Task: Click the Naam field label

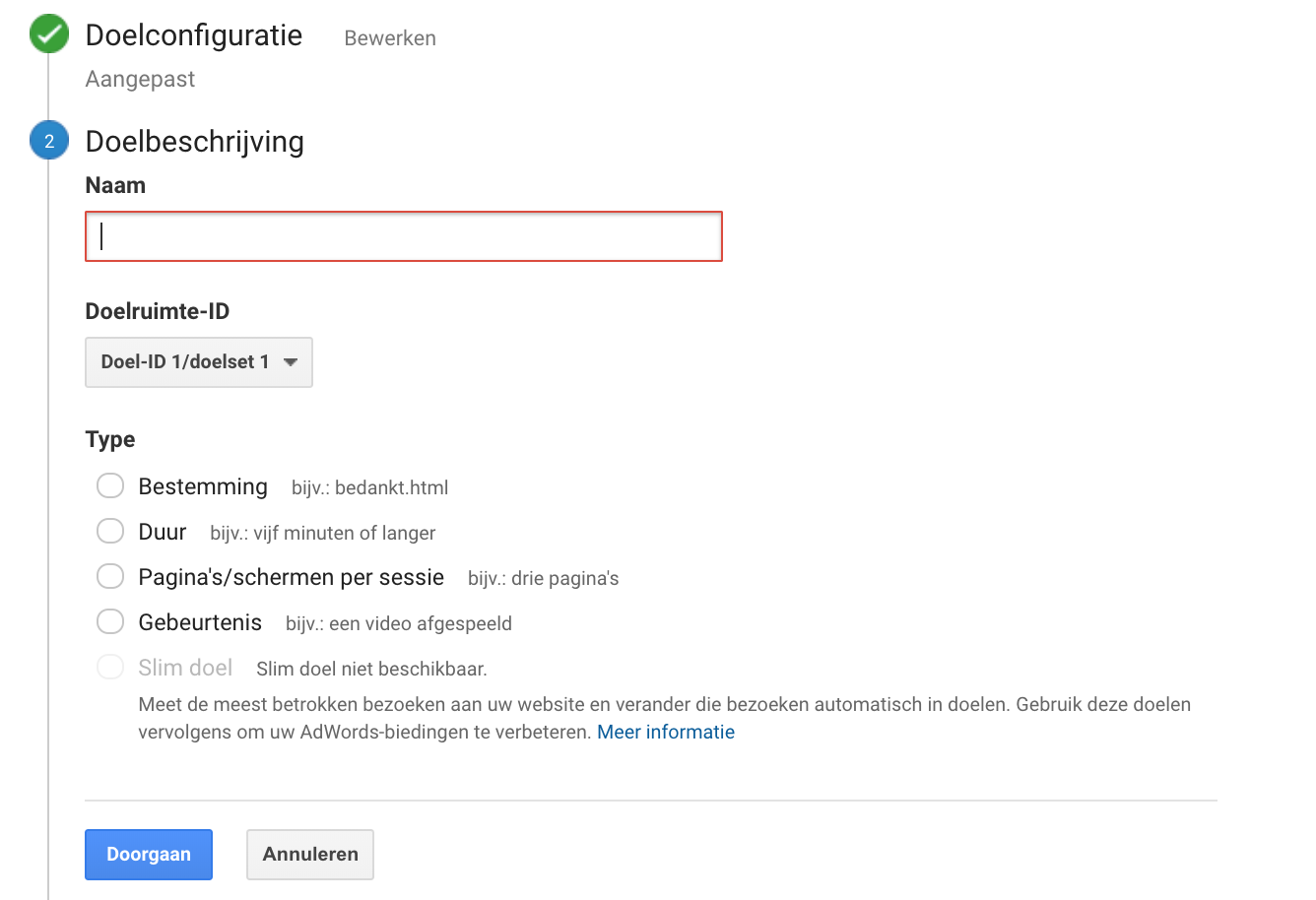Action: (x=115, y=186)
